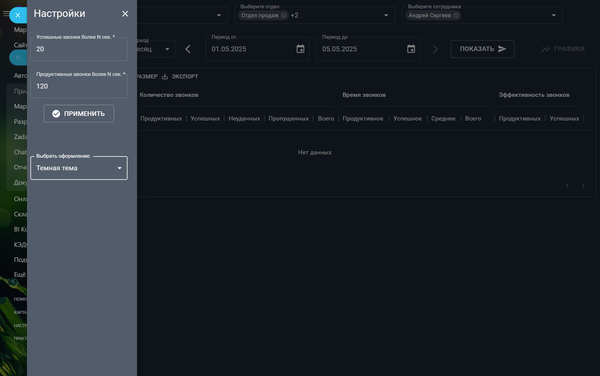Click the ПОКАЗАТЬ button
Screen dimensions: 600x376
pyautogui.click(x=482, y=49)
